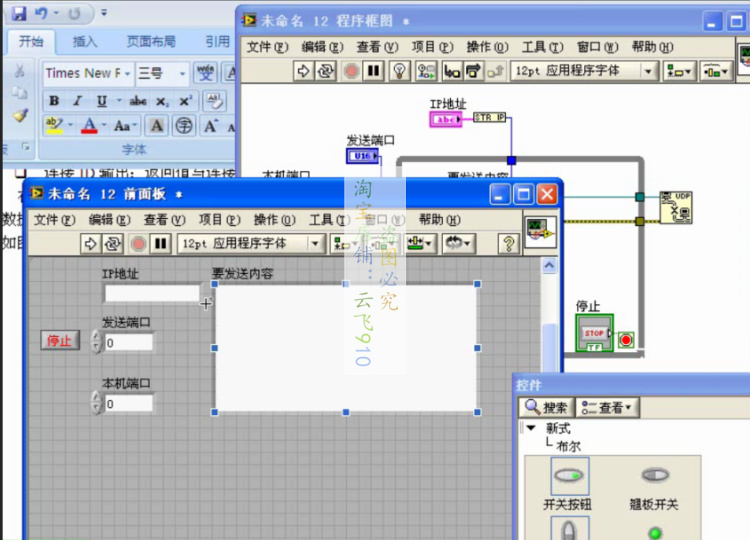Click Abort Execution button in front panel toolbar
750x540 pixels.
(x=139, y=244)
